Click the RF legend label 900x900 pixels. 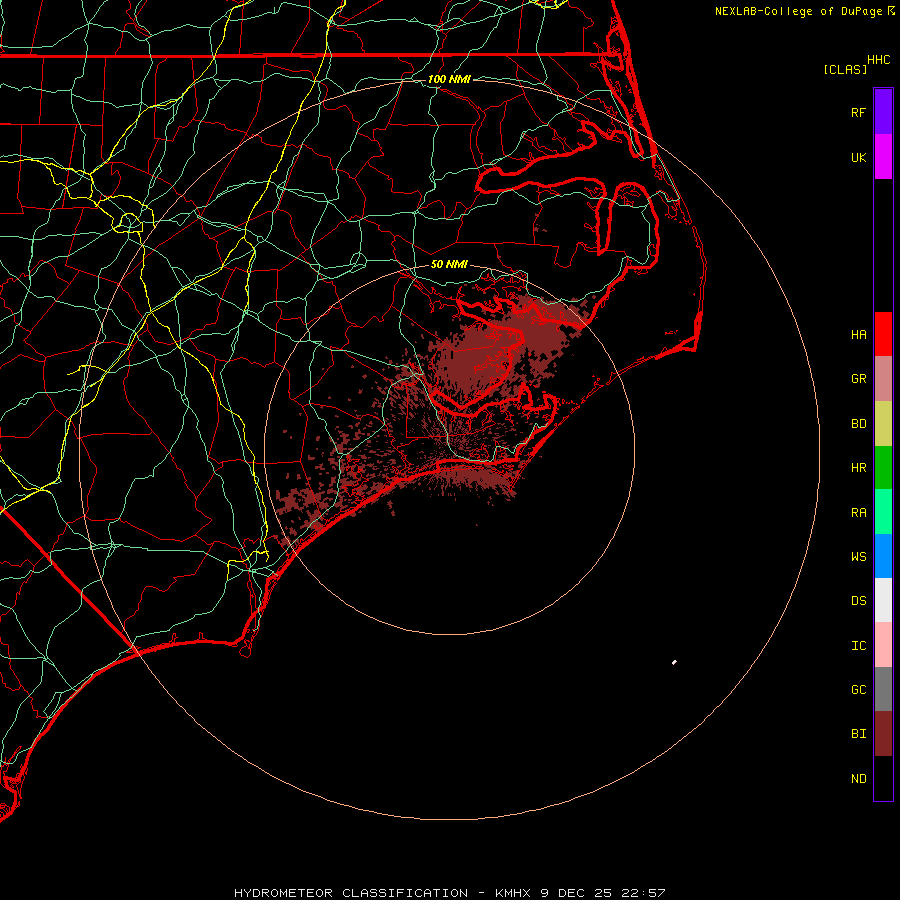(858, 112)
